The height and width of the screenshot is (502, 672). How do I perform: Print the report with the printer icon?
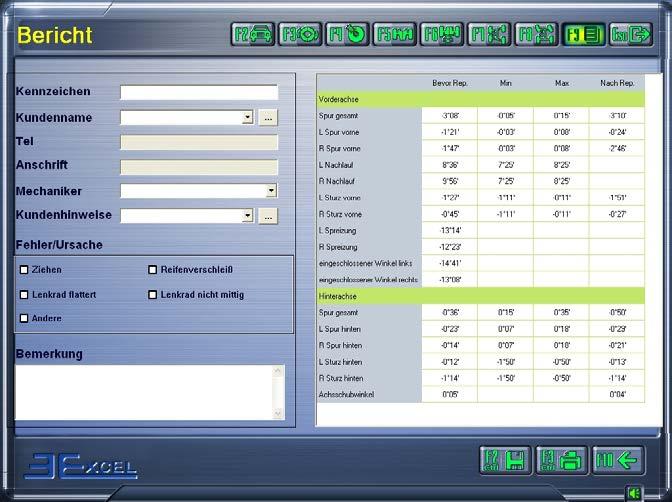pyautogui.click(x=561, y=460)
